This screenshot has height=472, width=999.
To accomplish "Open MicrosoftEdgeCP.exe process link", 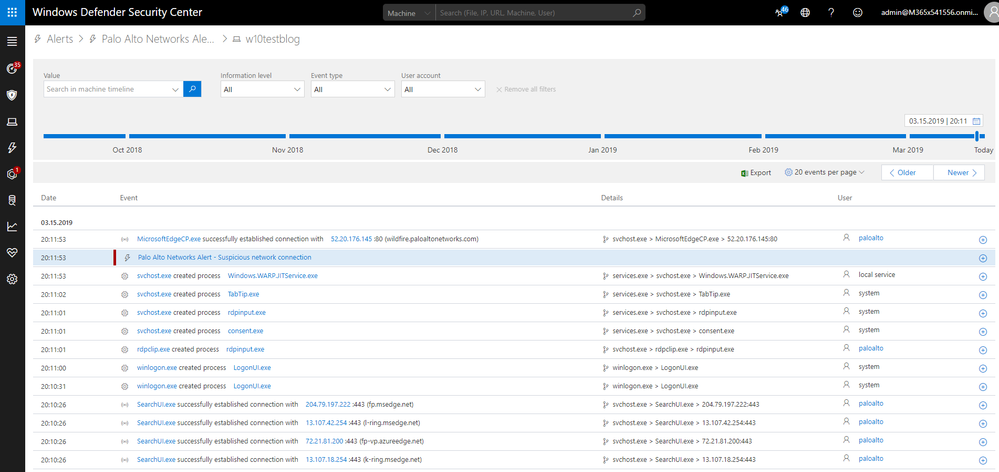I will (169, 239).
